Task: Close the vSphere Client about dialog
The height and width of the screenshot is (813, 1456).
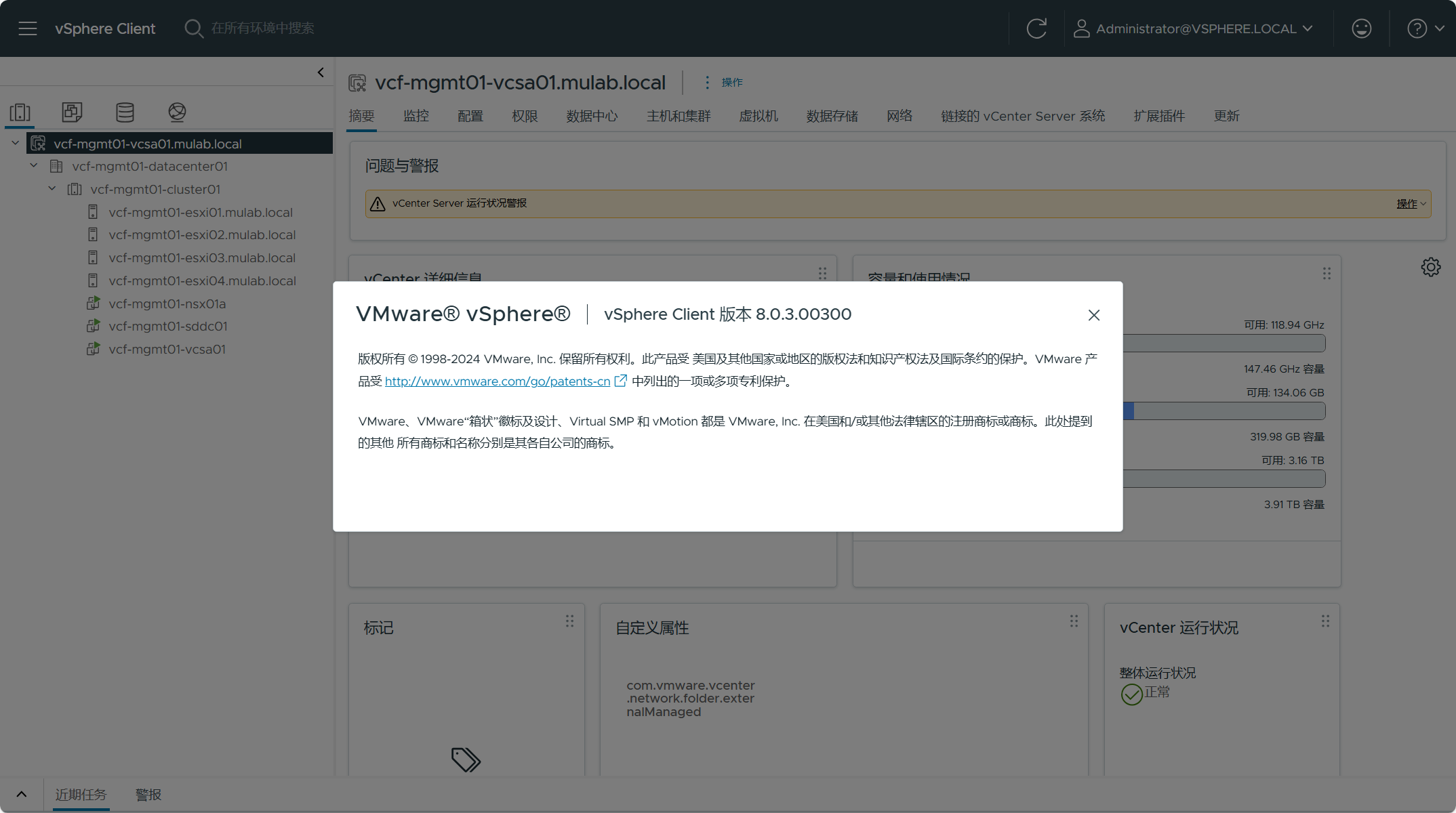Action: 1093,315
